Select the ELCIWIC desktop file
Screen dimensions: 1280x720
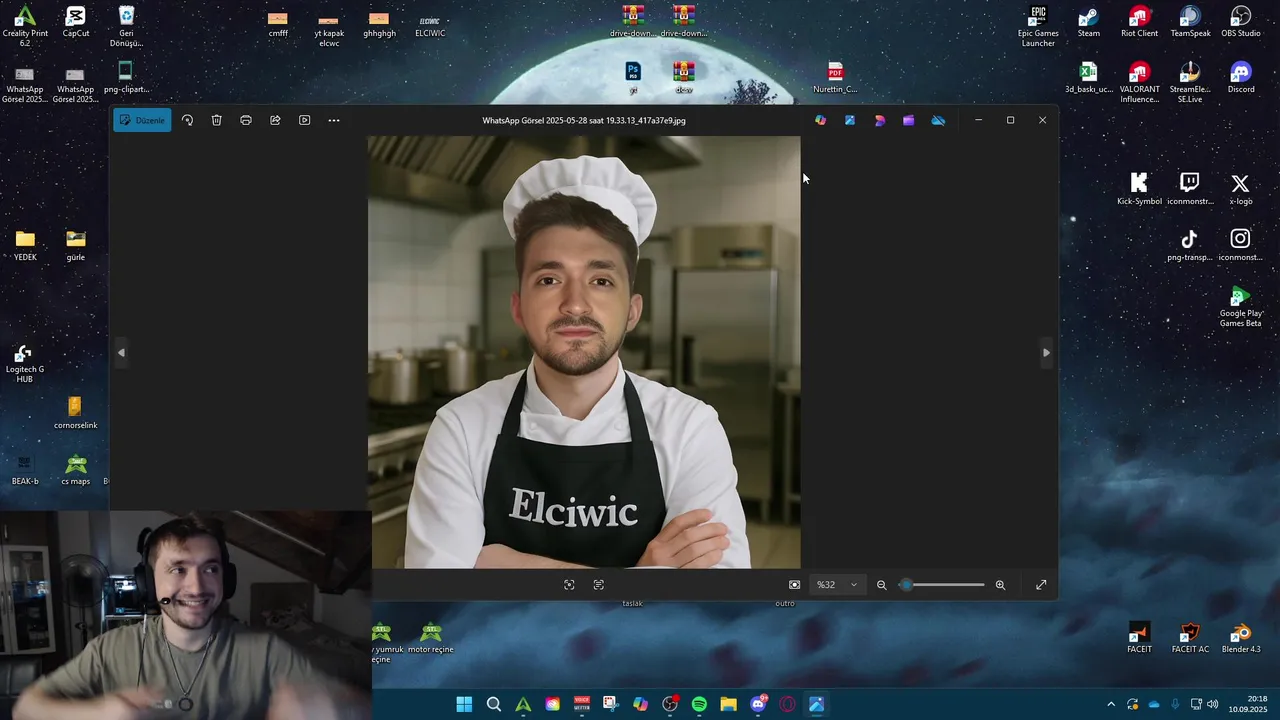(x=430, y=26)
